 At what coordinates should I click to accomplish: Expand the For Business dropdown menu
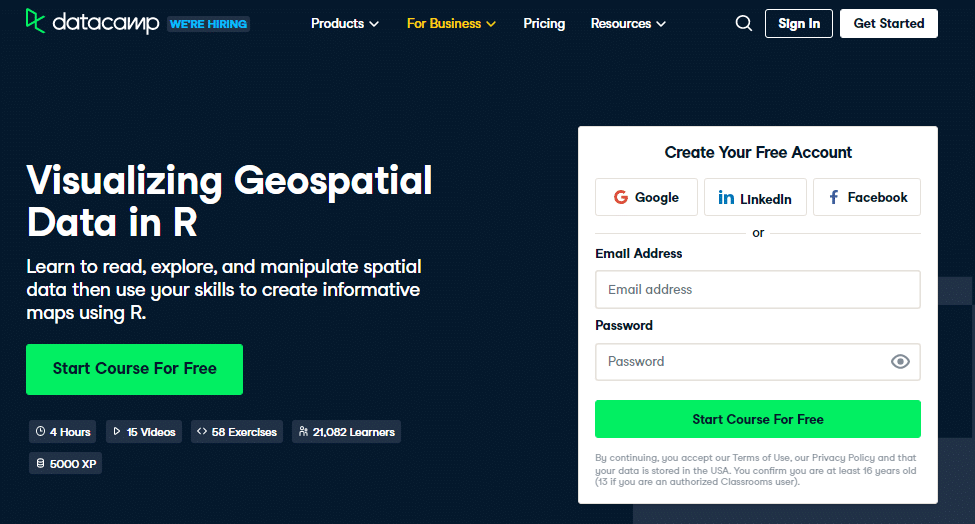tap(451, 24)
